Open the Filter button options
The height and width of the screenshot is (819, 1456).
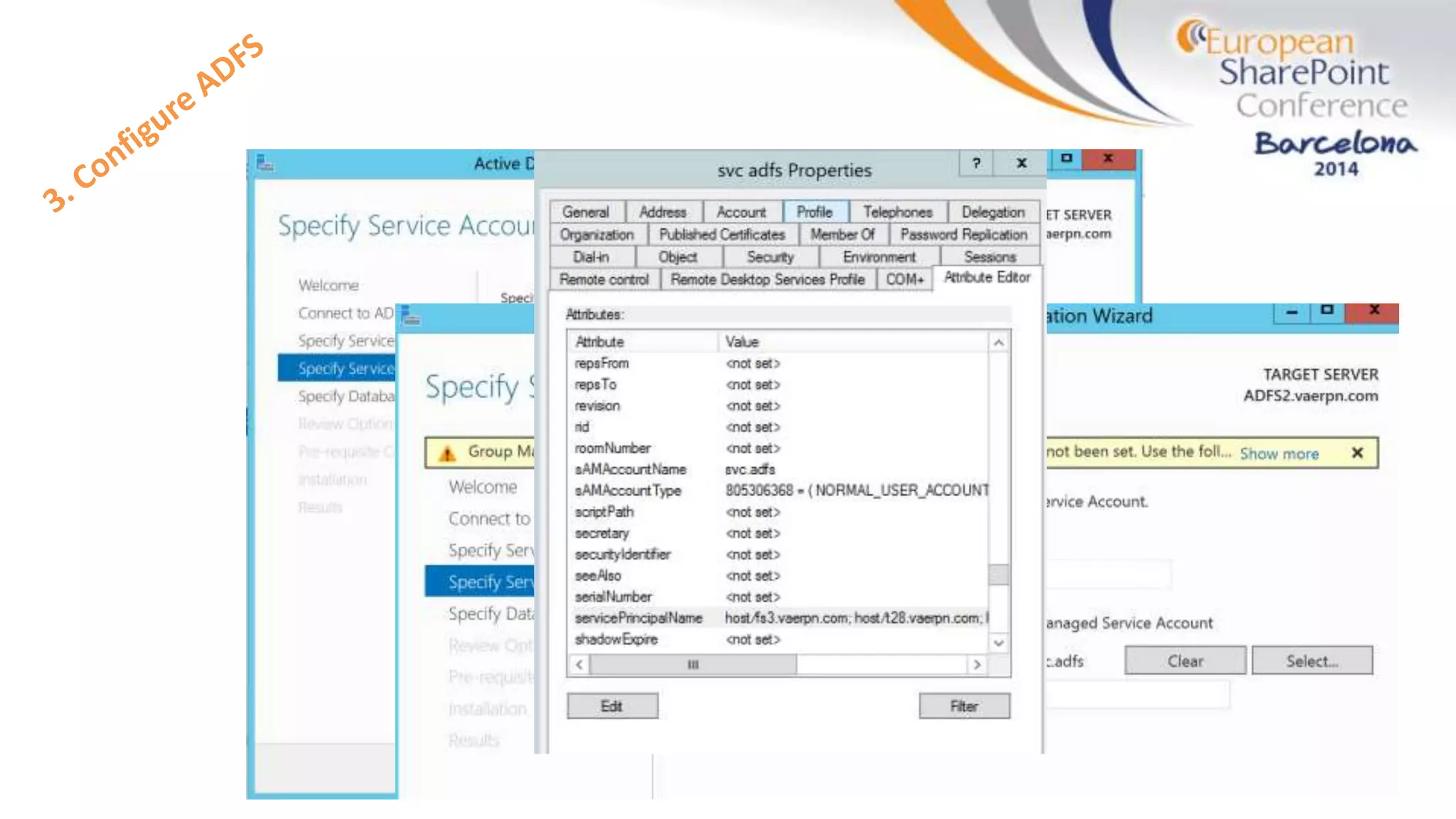(x=964, y=706)
